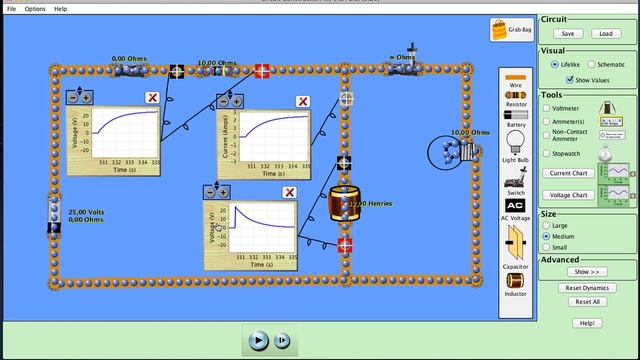The image size is (640, 360).
Task: Click the non-contact ammeter icon in Tools
Action: pyautogui.click(x=612, y=135)
